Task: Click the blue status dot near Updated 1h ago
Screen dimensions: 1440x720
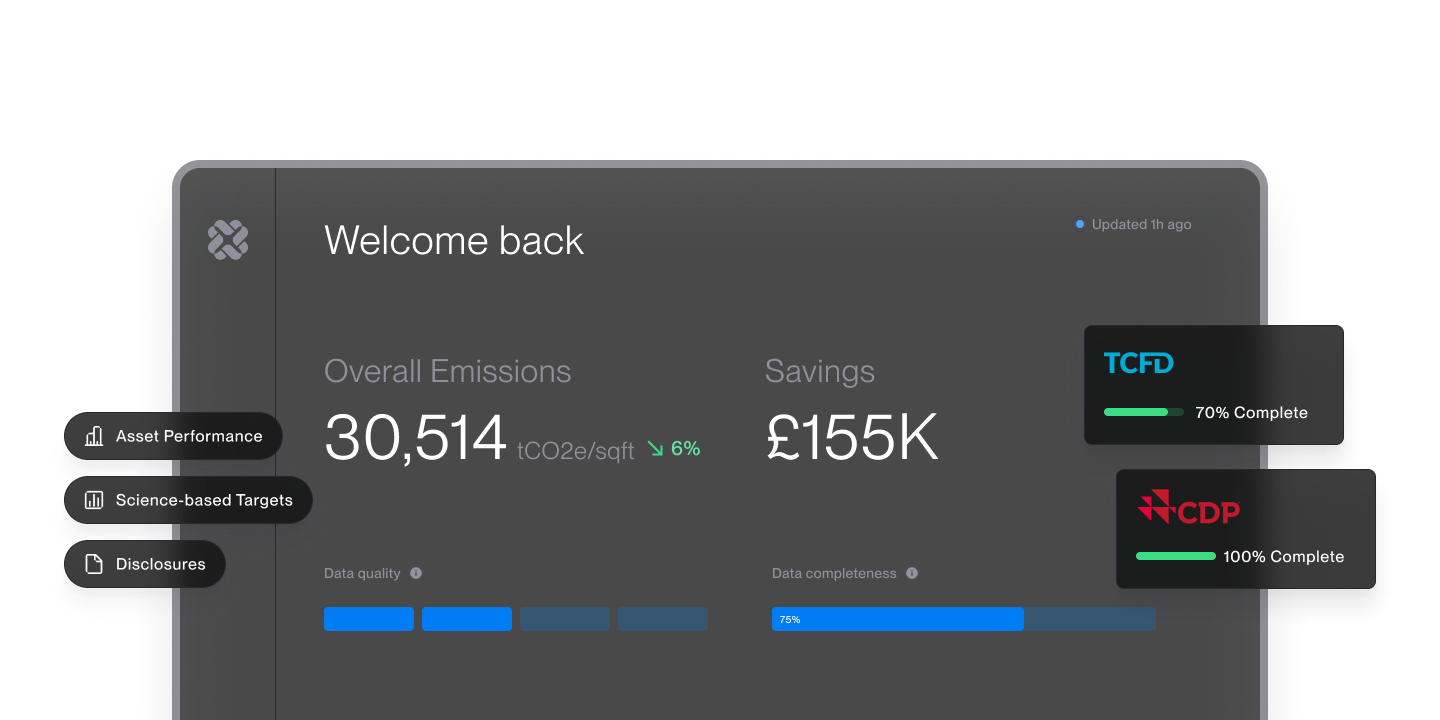Action: pyautogui.click(x=1078, y=224)
